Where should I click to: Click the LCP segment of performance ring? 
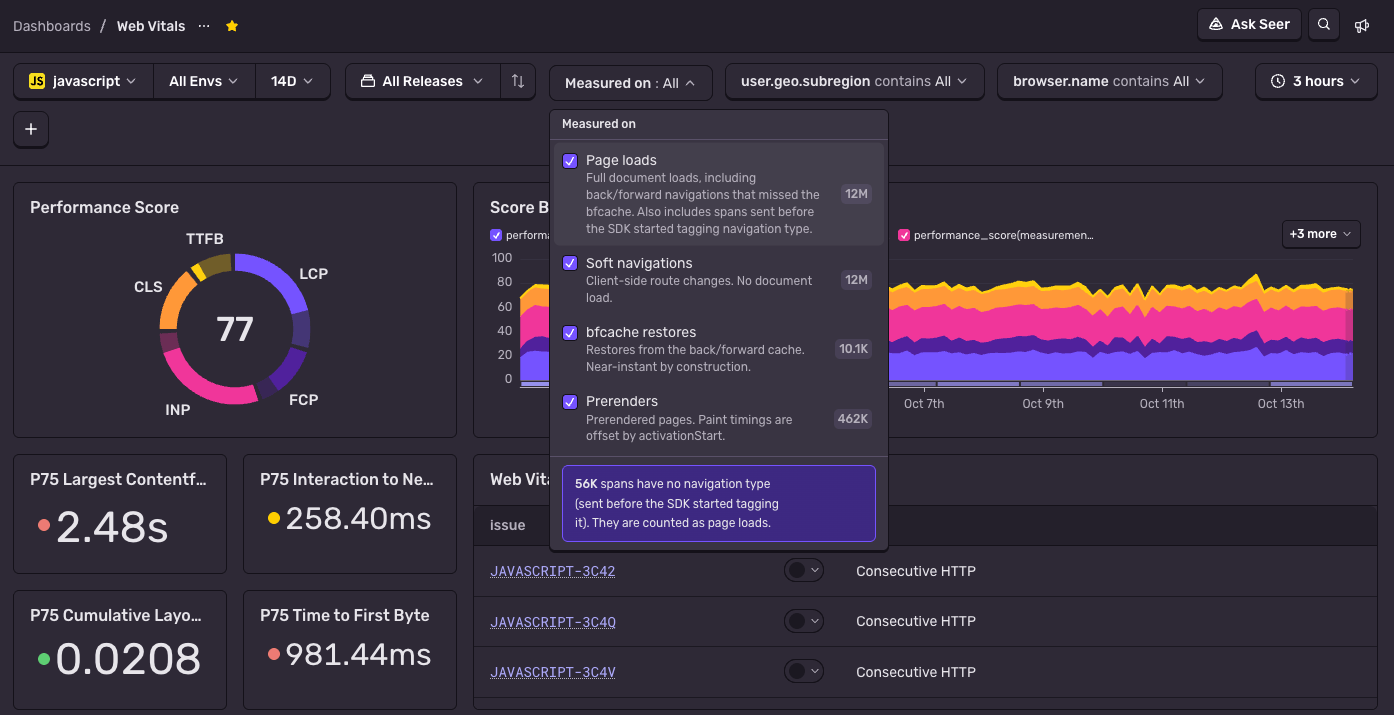tap(278, 280)
